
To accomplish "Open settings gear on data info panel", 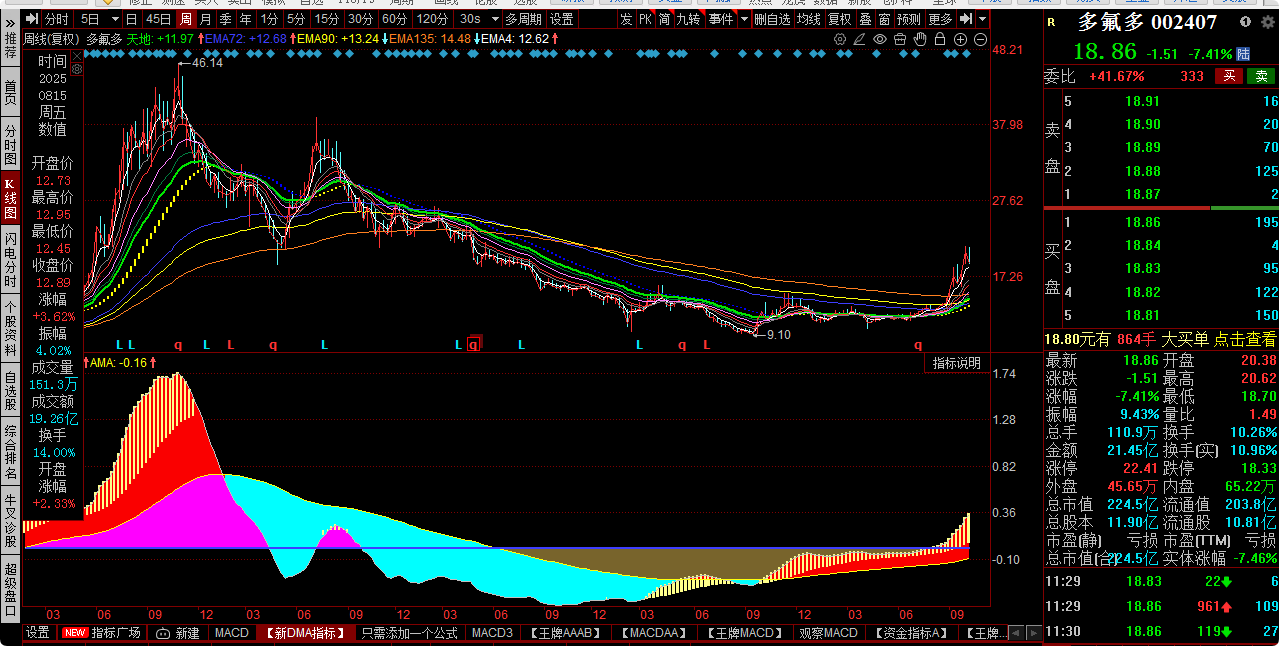I will point(75,71).
